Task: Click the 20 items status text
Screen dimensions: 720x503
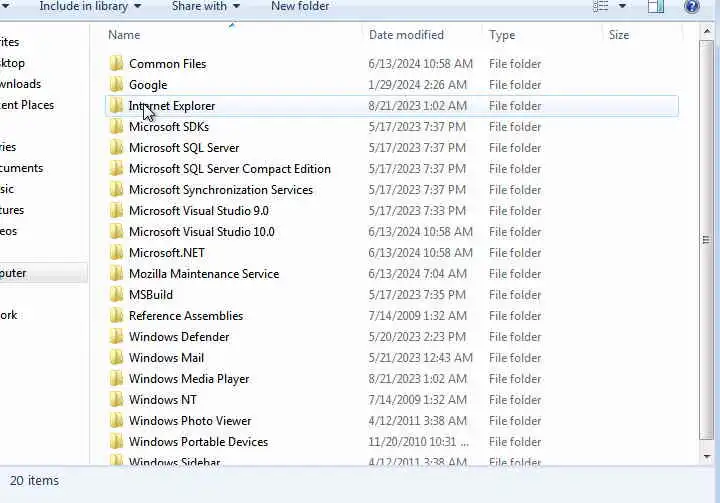Action: (x=34, y=480)
